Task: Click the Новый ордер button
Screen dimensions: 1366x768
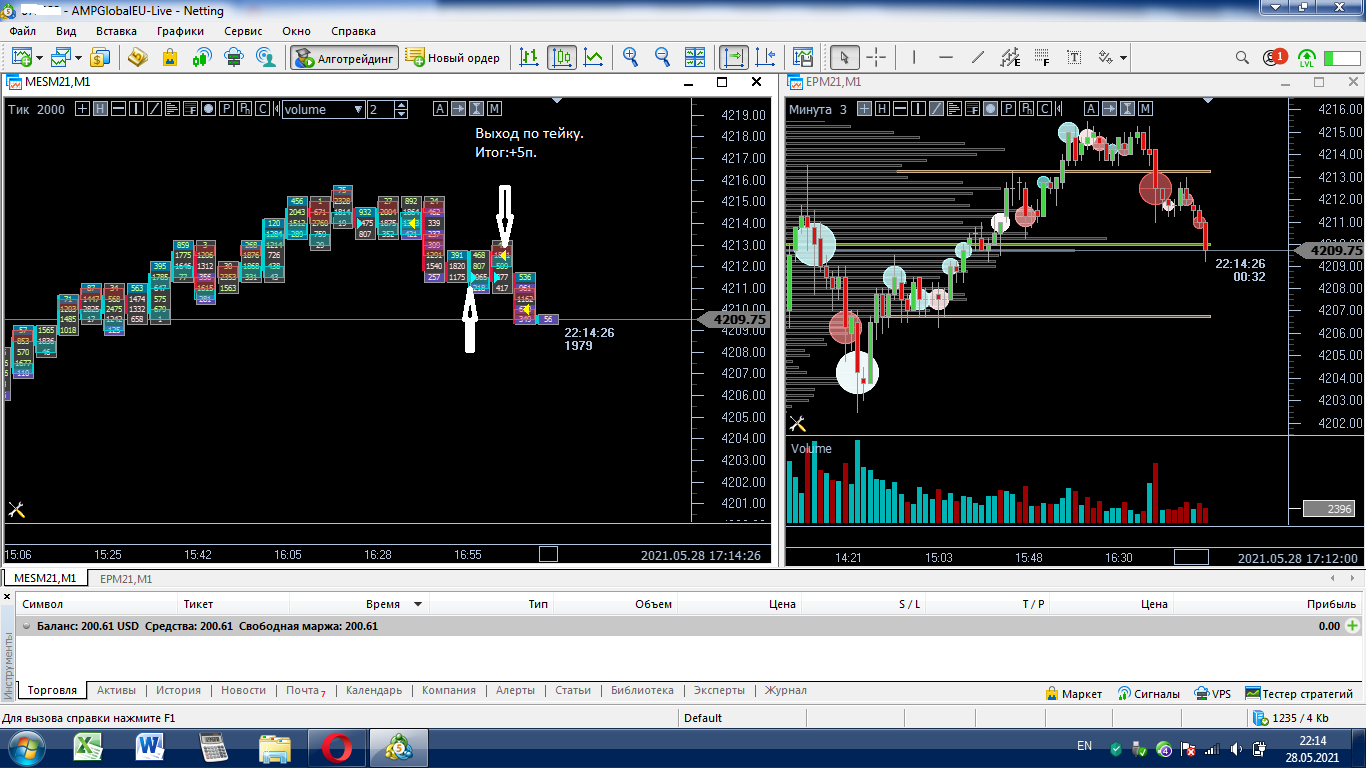Action: click(x=453, y=58)
